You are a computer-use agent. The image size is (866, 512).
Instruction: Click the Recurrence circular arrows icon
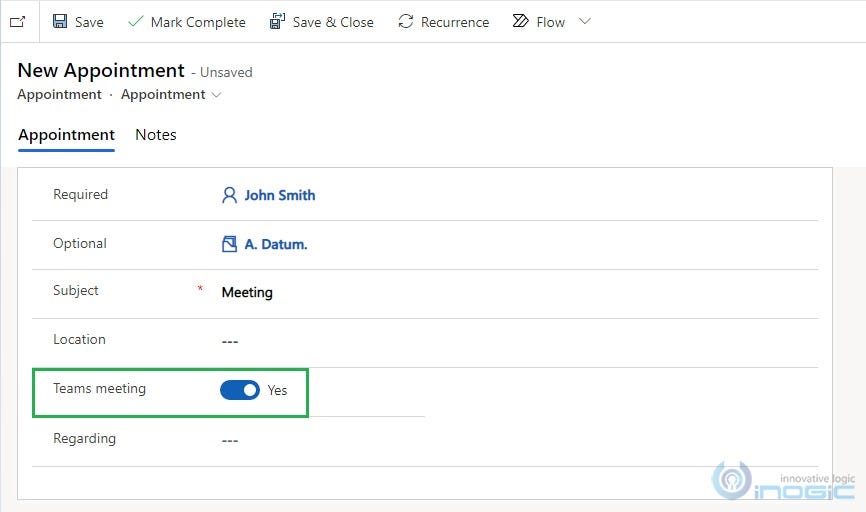[x=406, y=22]
